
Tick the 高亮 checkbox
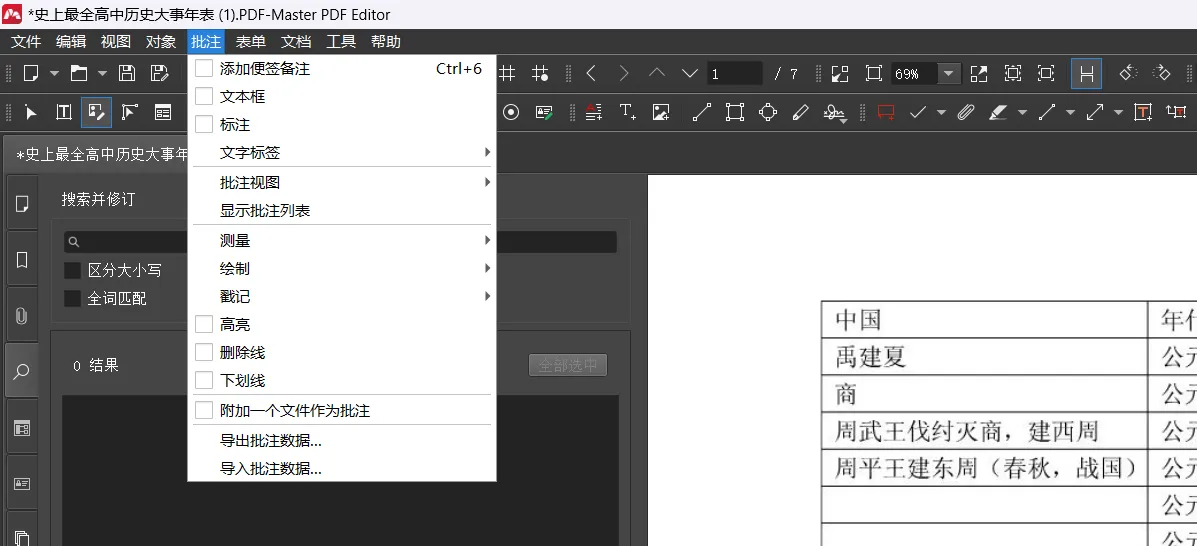[x=204, y=325]
